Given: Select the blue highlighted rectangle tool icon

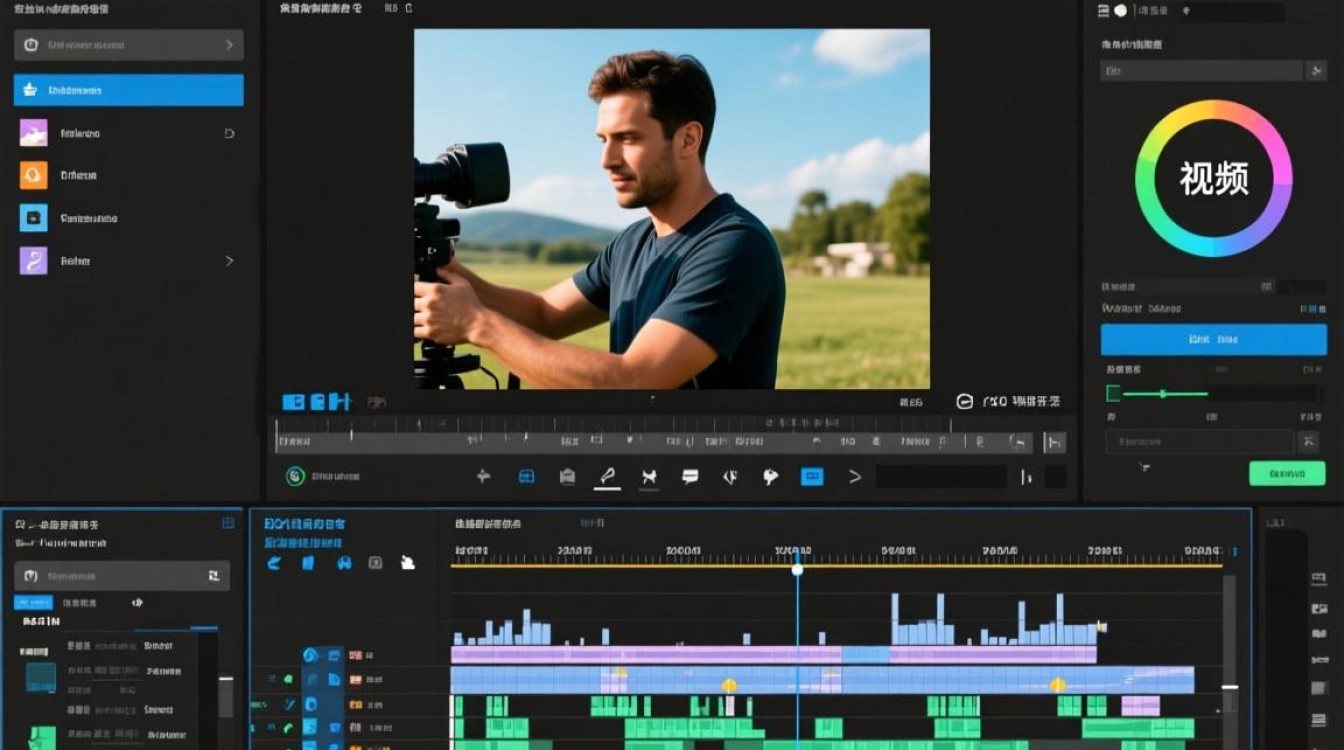Looking at the screenshot, I should pyautogui.click(x=812, y=477).
